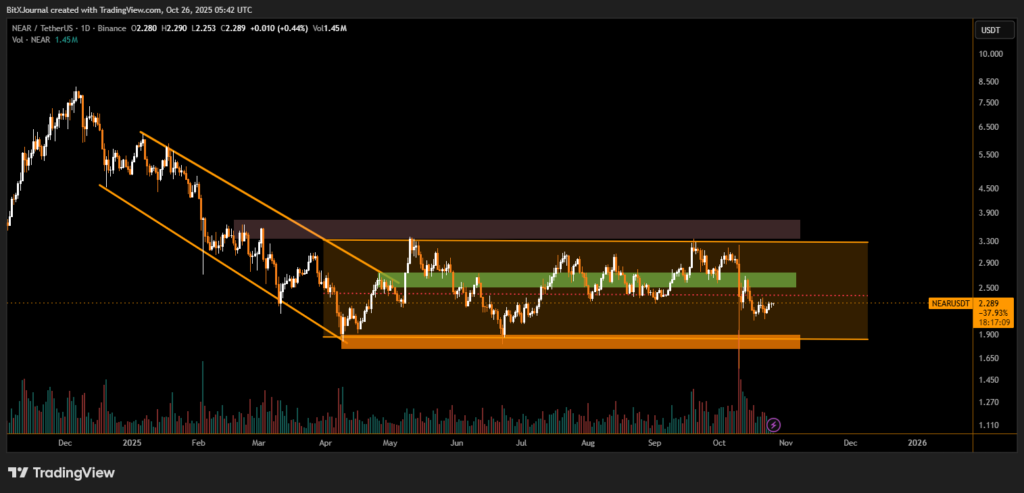Open the USDT currency selector on price axis

pos(990,31)
